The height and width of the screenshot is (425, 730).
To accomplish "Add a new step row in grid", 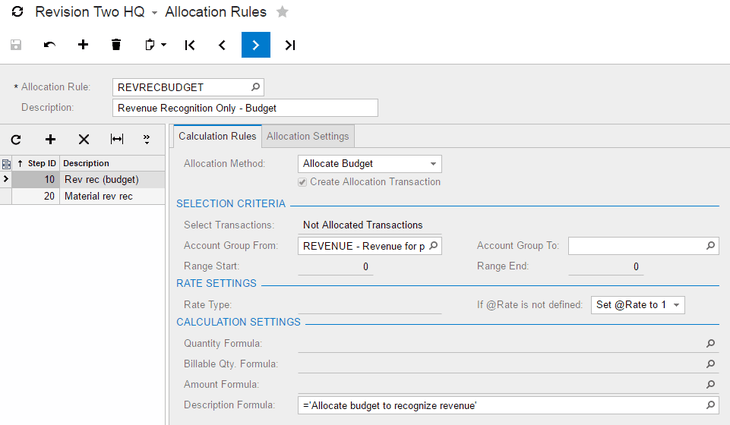I will pyautogui.click(x=50, y=139).
